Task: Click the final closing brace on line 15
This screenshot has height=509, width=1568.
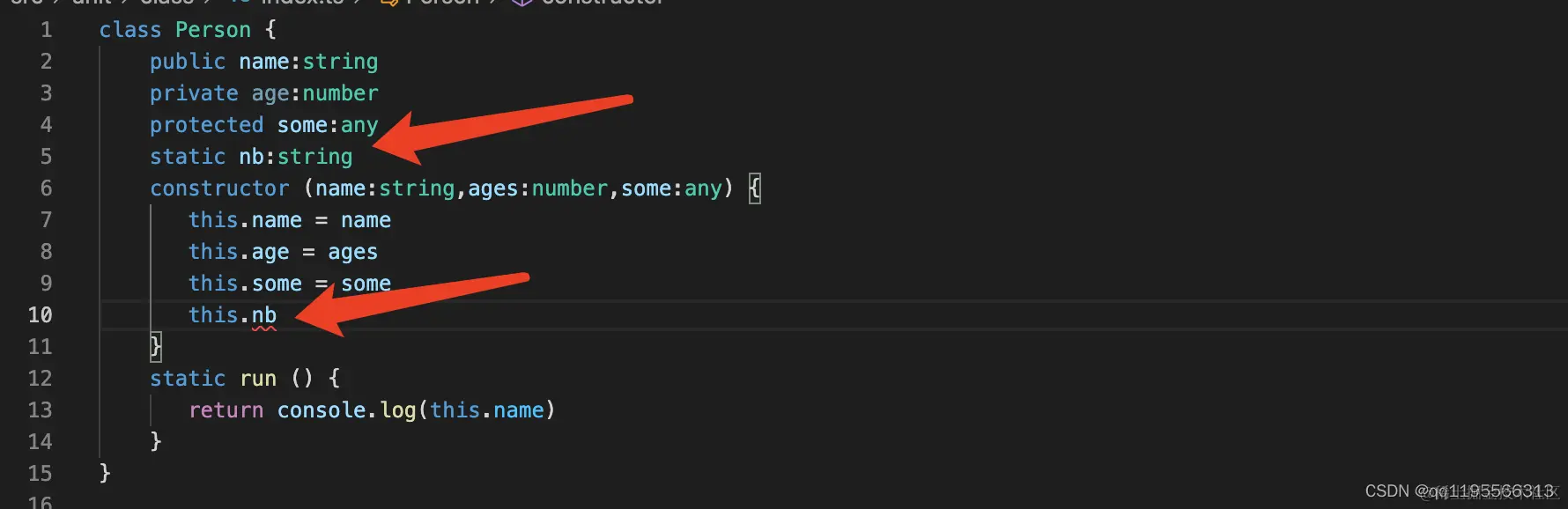Action: click(x=105, y=474)
